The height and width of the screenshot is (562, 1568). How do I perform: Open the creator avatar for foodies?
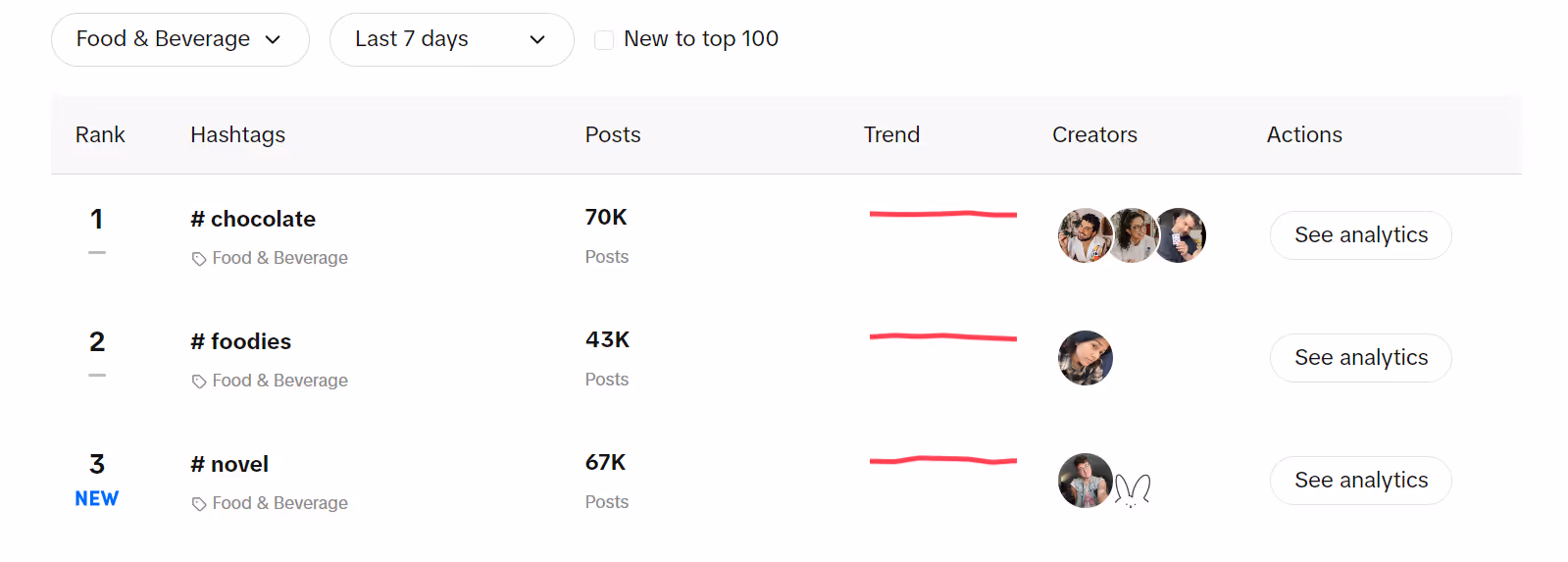point(1086,358)
